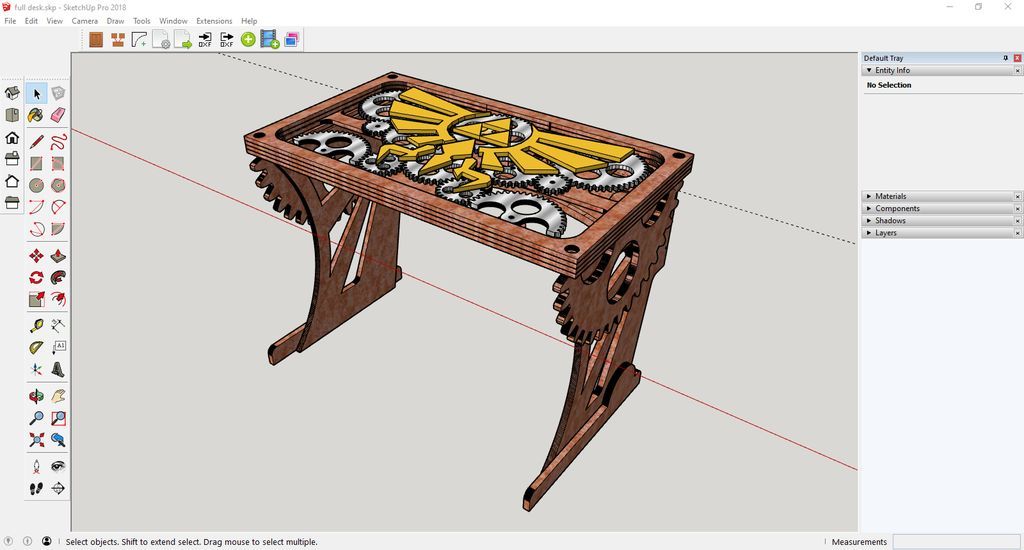The height and width of the screenshot is (550, 1024).
Task: Open the Camera menu
Action: pos(85,21)
